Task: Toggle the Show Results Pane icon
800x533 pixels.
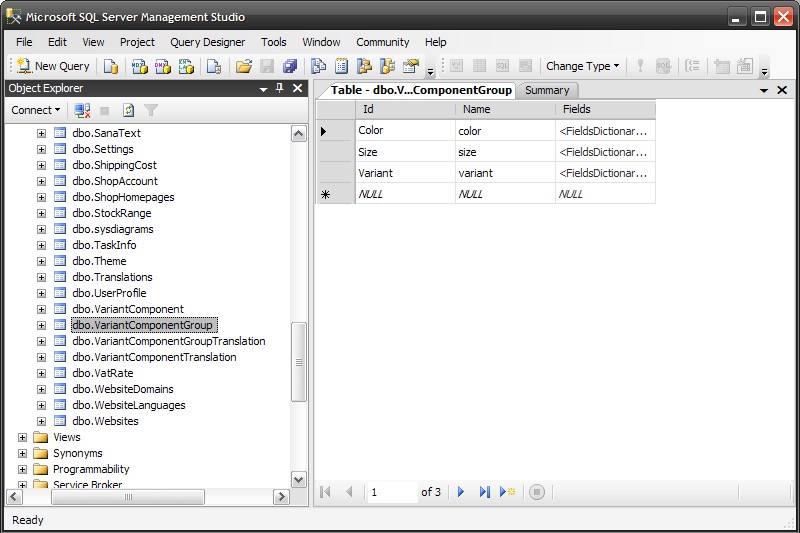Action: pyautogui.click(x=526, y=66)
